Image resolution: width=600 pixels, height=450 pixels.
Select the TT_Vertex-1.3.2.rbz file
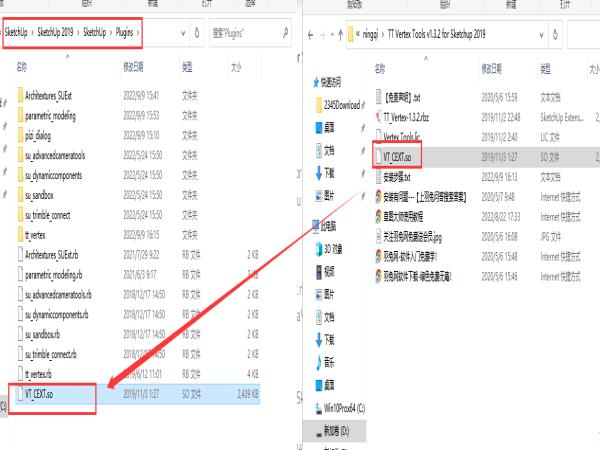coord(406,117)
